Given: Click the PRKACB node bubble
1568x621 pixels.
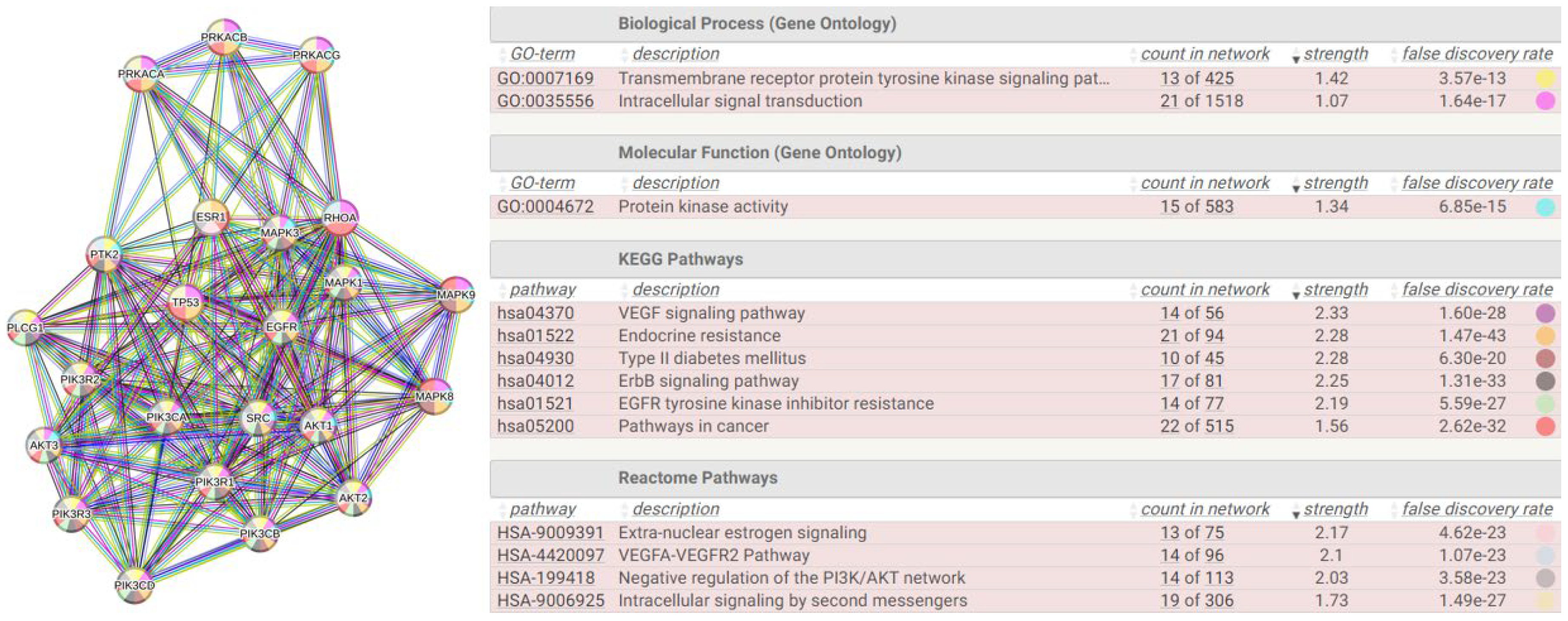Looking at the screenshot, I should [x=224, y=37].
